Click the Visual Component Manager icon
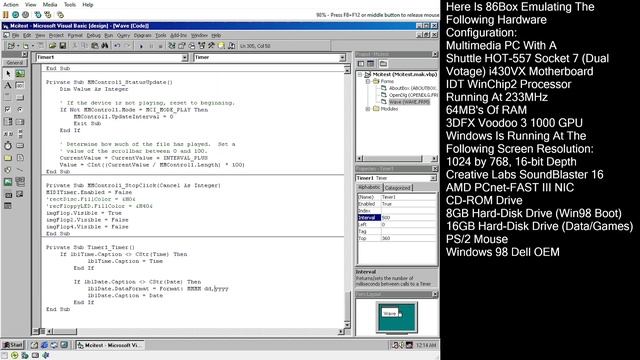 (x=231, y=46)
